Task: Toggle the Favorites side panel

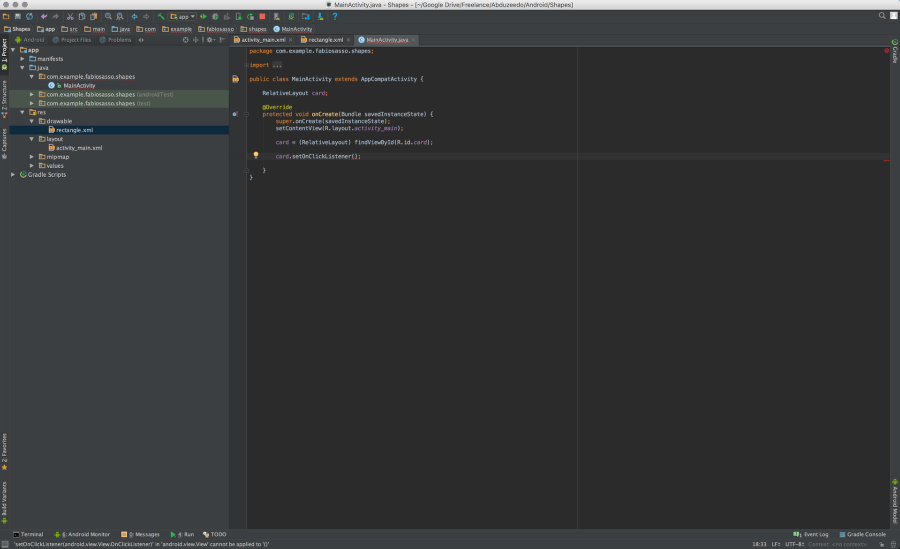Action: pos(4,452)
